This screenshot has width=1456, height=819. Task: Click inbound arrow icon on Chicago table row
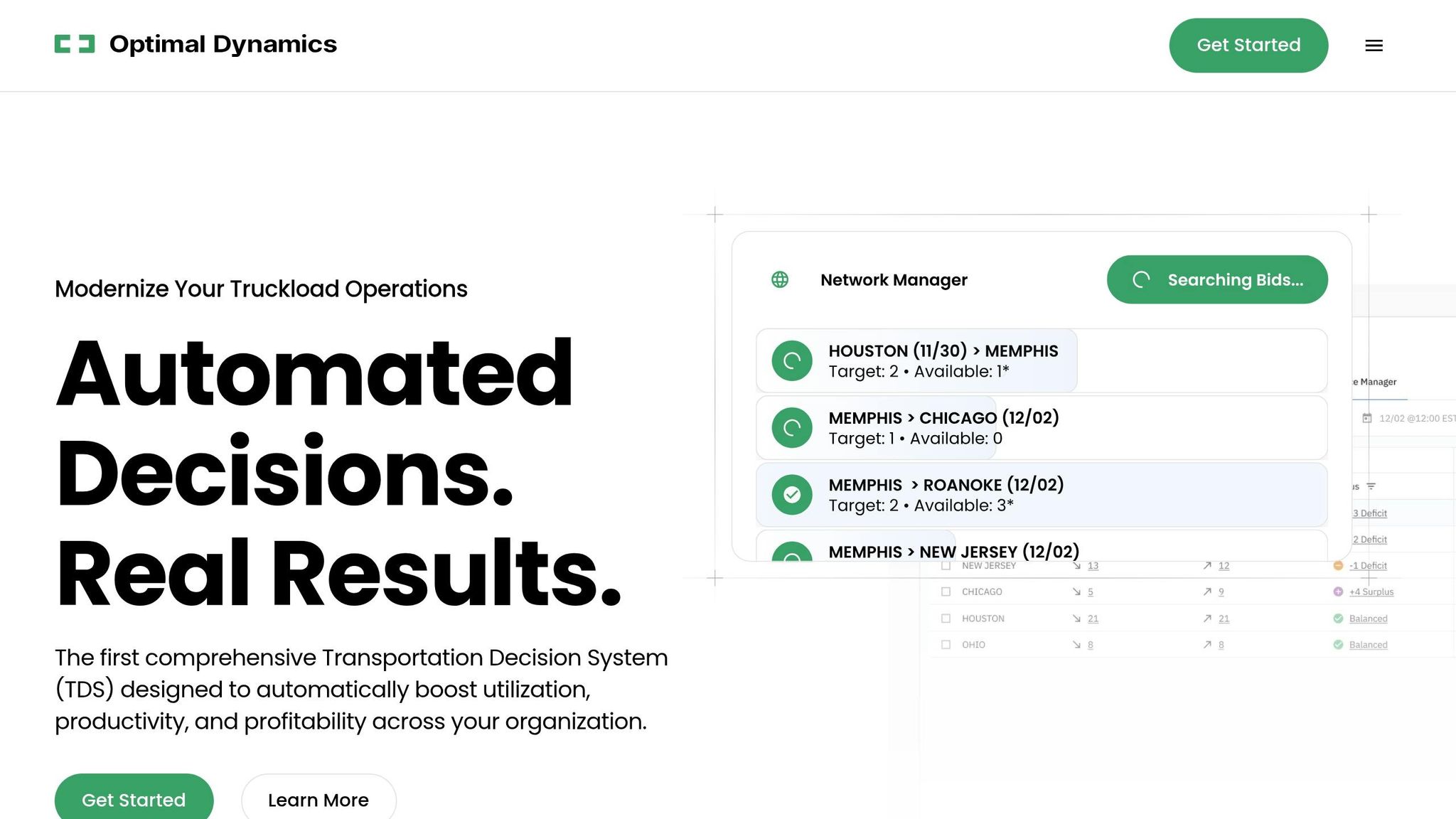point(1076,591)
